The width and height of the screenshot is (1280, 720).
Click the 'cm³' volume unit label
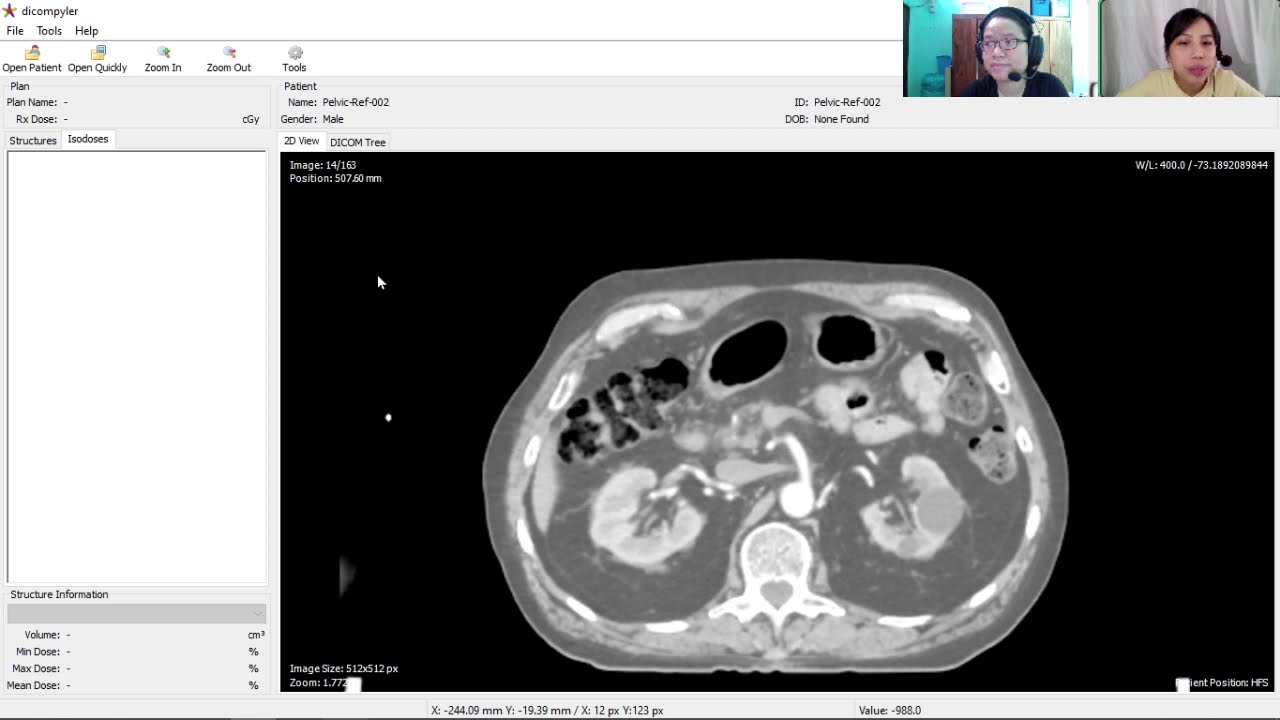click(256, 635)
